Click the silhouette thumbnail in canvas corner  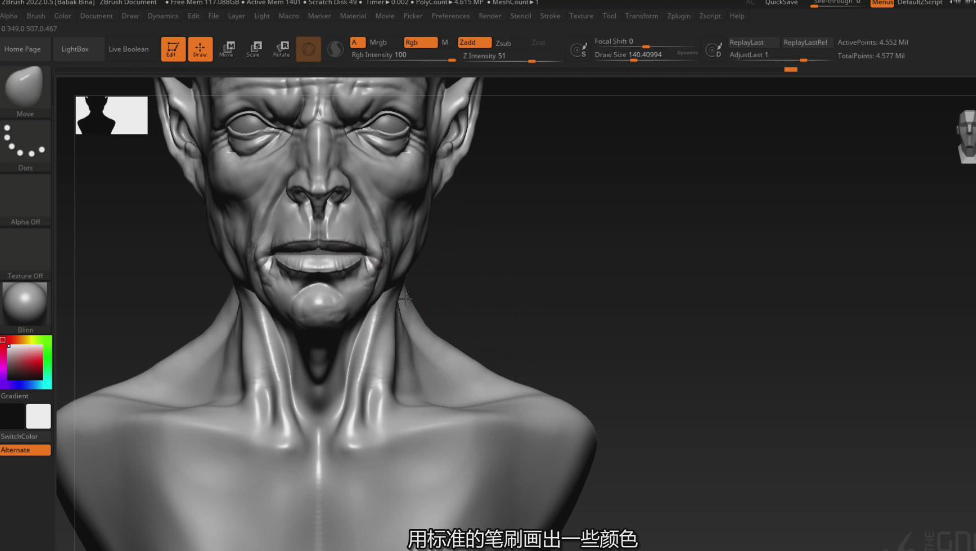coord(111,115)
